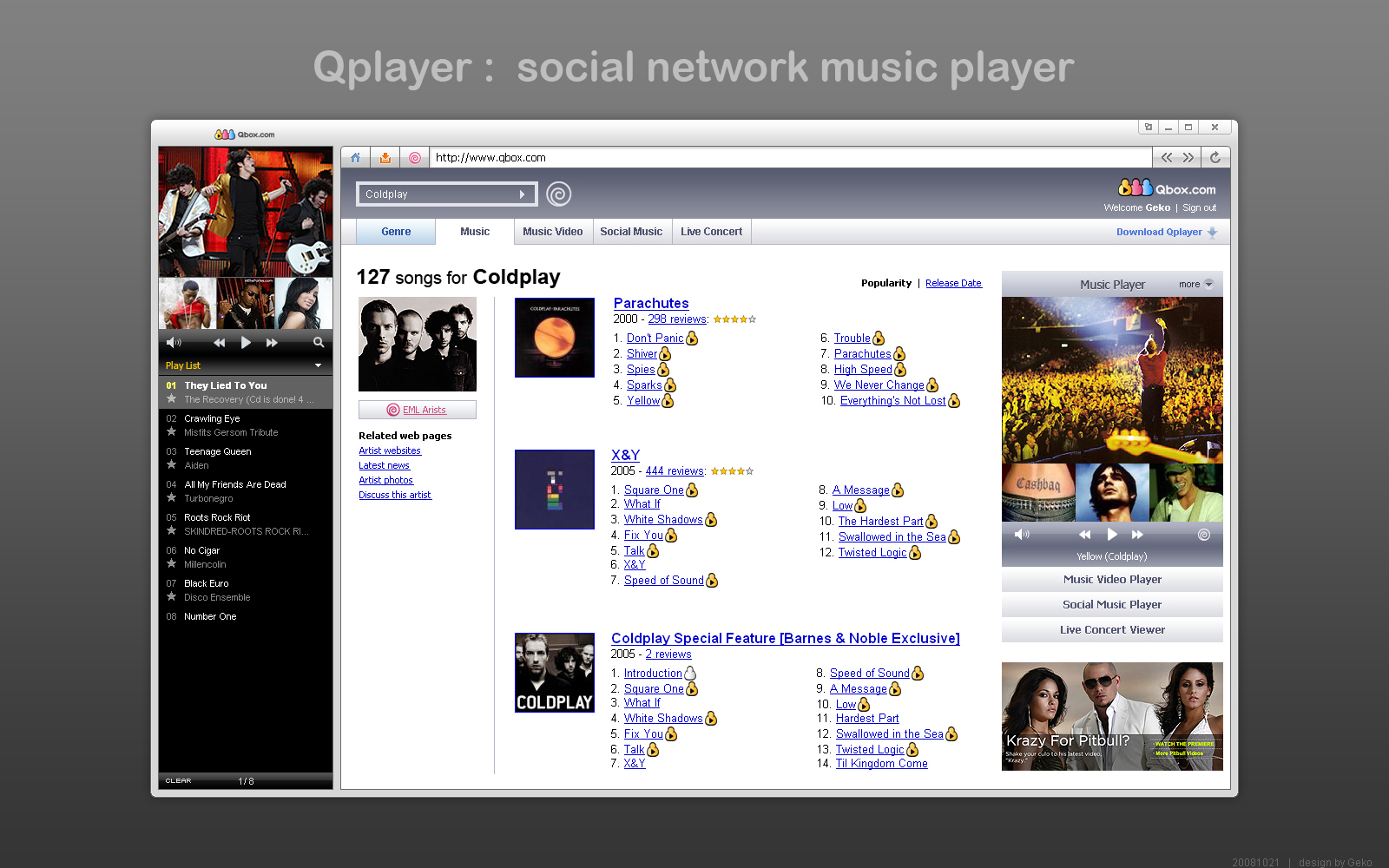The width and height of the screenshot is (1389, 868).
Task: Open search with the left player magnifier icon
Action: point(319,343)
